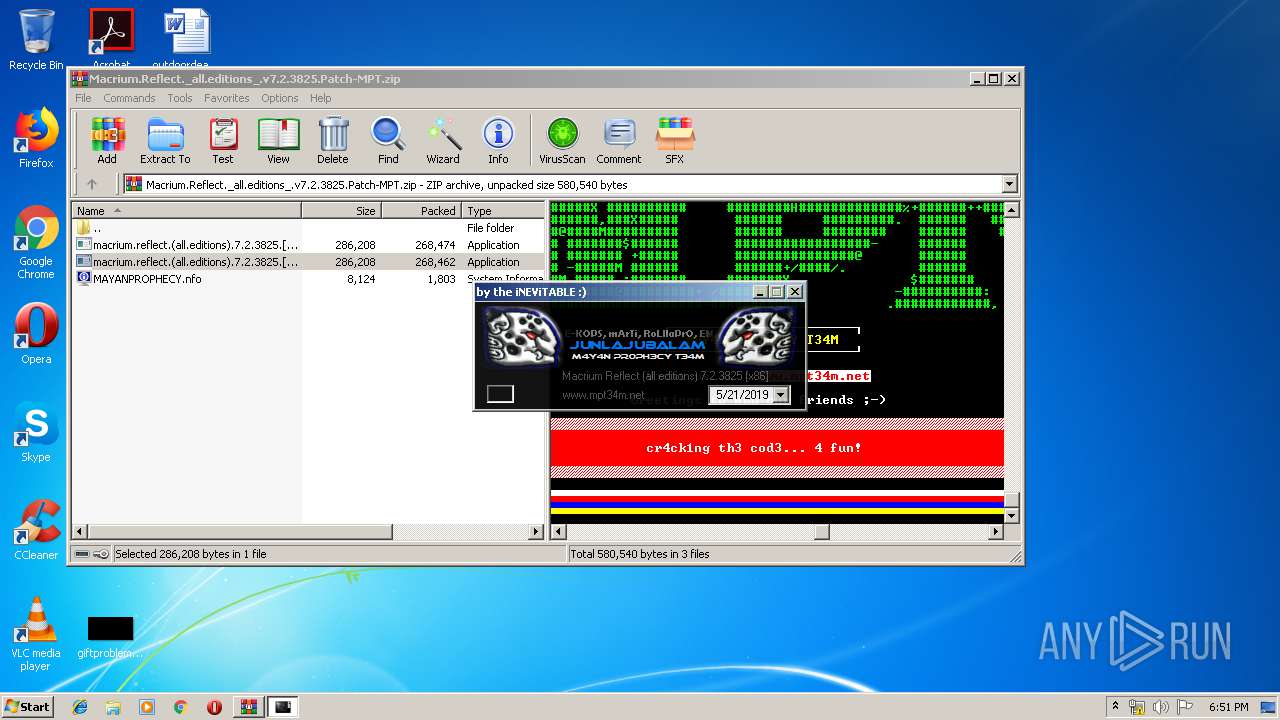Launch the Wizard tool
The image size is (1280, 720).
[x=443, y=140]
